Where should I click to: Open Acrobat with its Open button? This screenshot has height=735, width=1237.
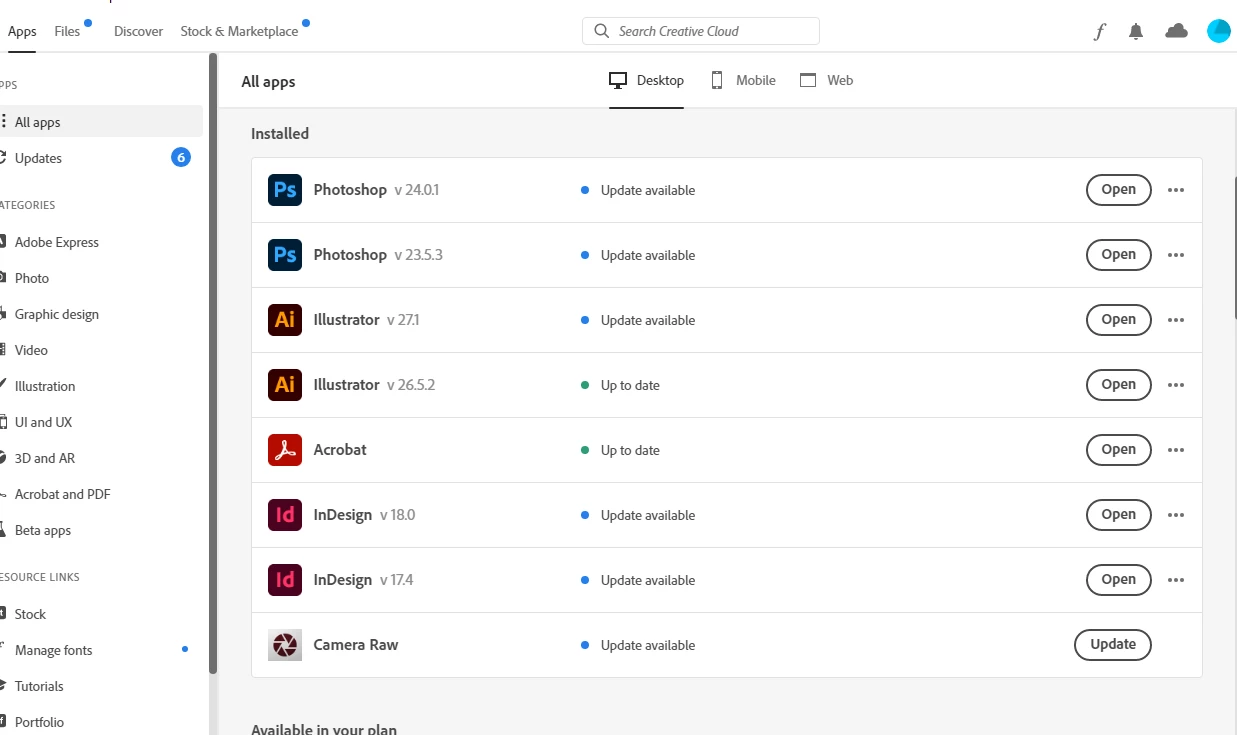1119,450
